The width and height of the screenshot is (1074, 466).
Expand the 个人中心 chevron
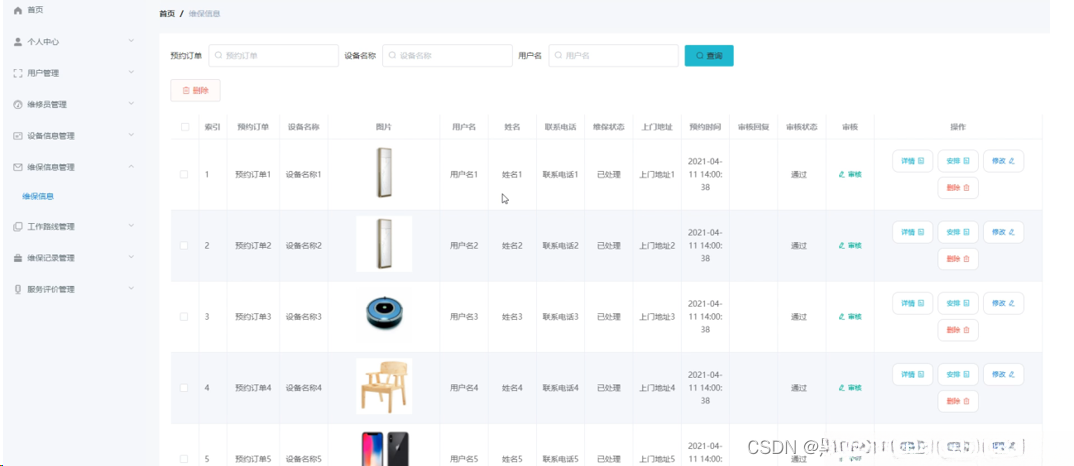(131, 41)
